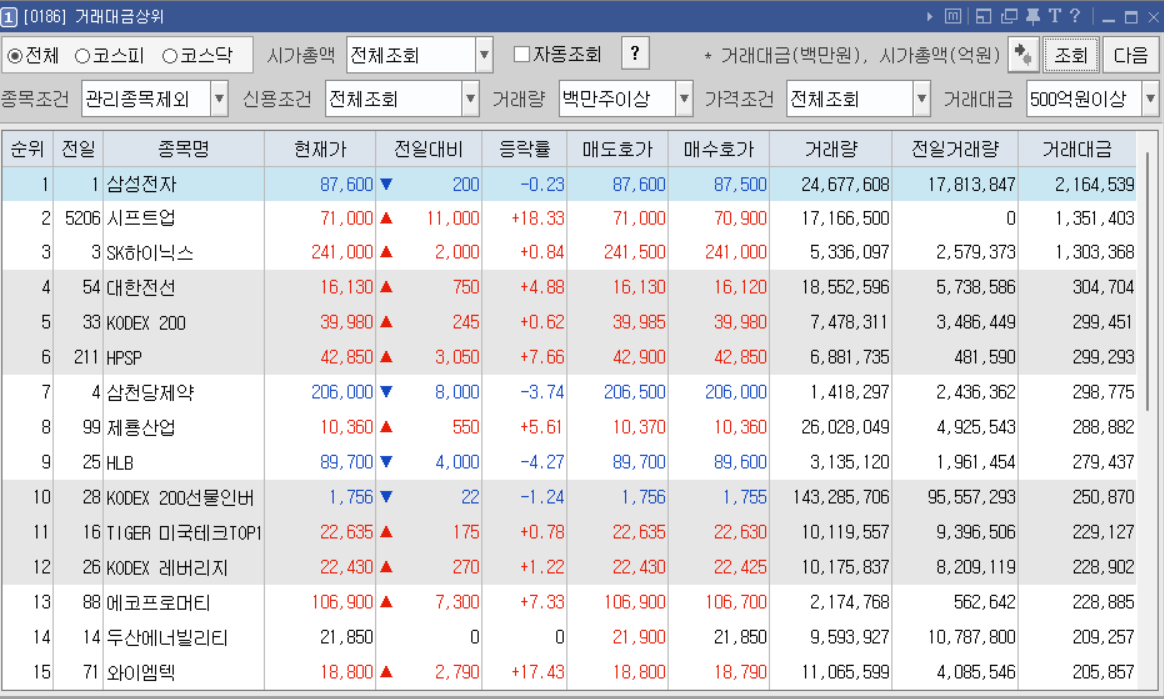Select the 삼성전자 stock row name

142,184
